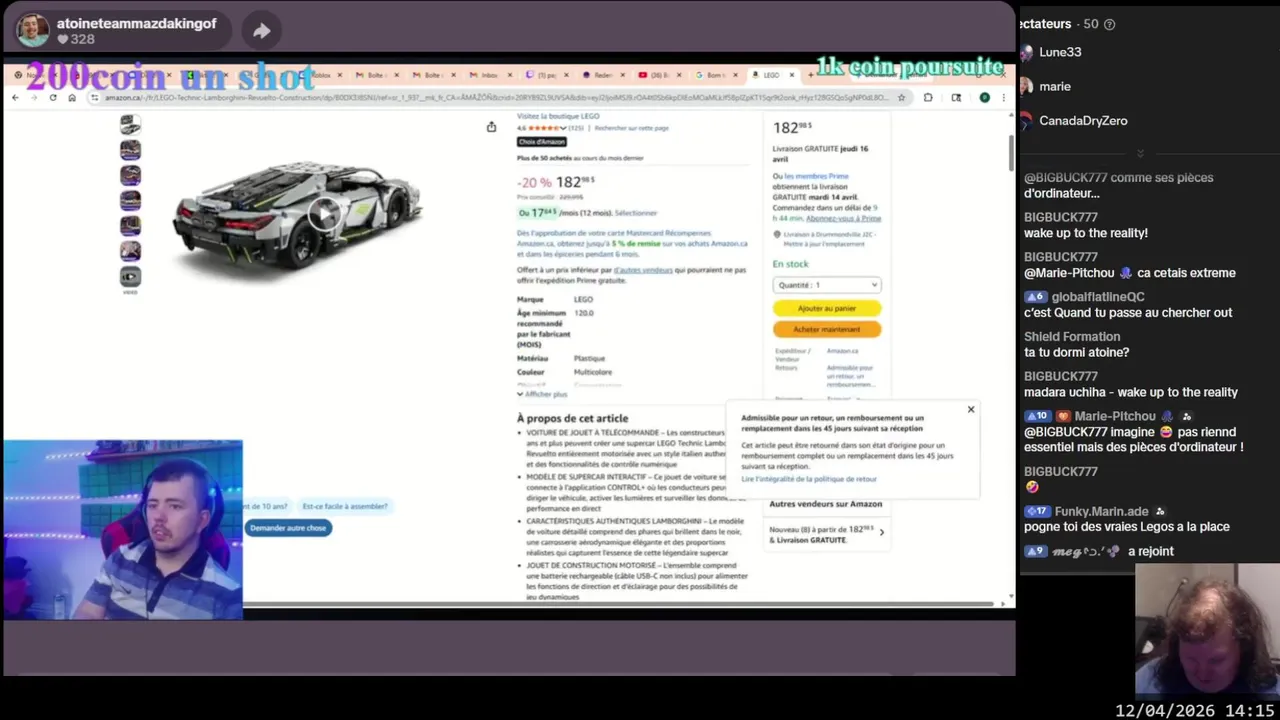The image size is (1280, 720).
Task: Expand the top viewers list chevron
Action: click(x=1140, y=153)
